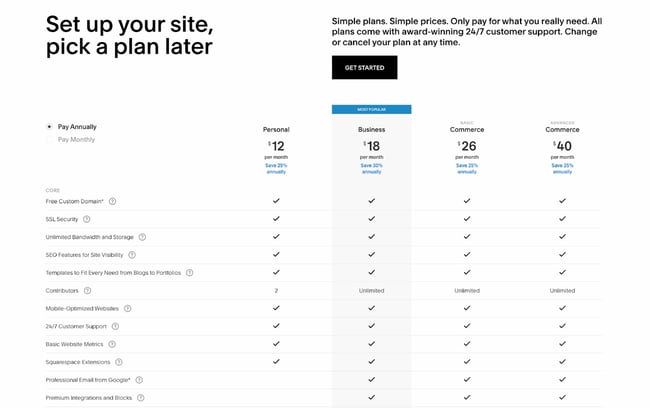This screenshot has height=408, width=650.
Task: Click help icon beside Basic Website Metrics
Action: [110, 344]
